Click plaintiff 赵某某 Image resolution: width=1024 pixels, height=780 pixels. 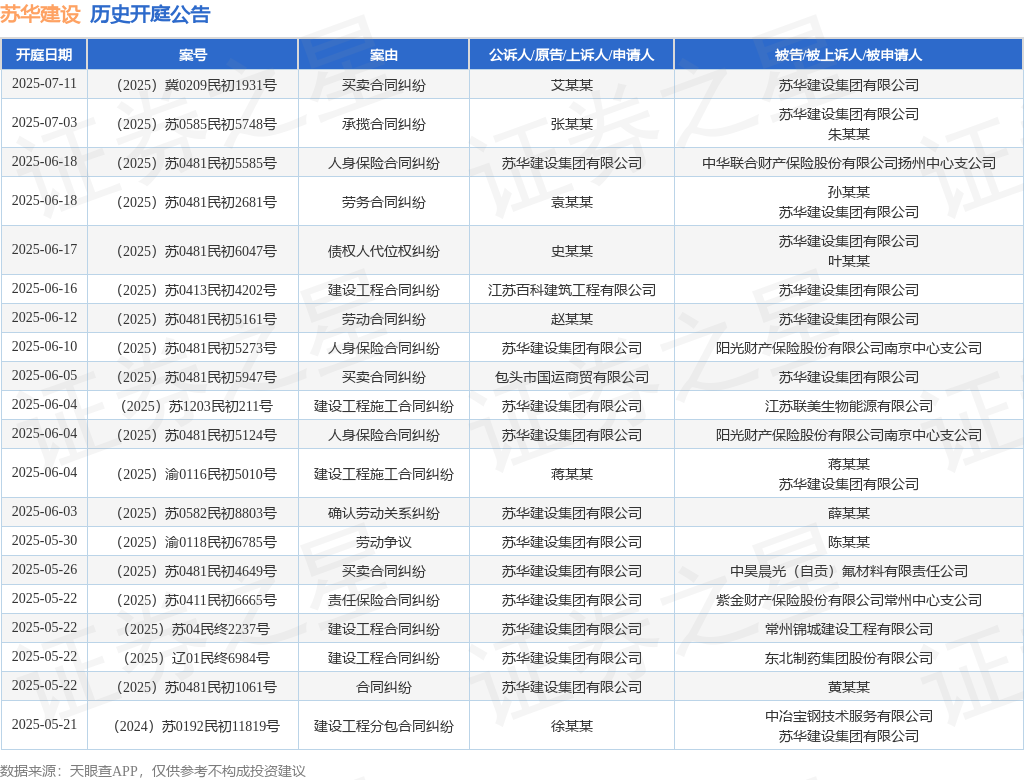coord(571,319)
